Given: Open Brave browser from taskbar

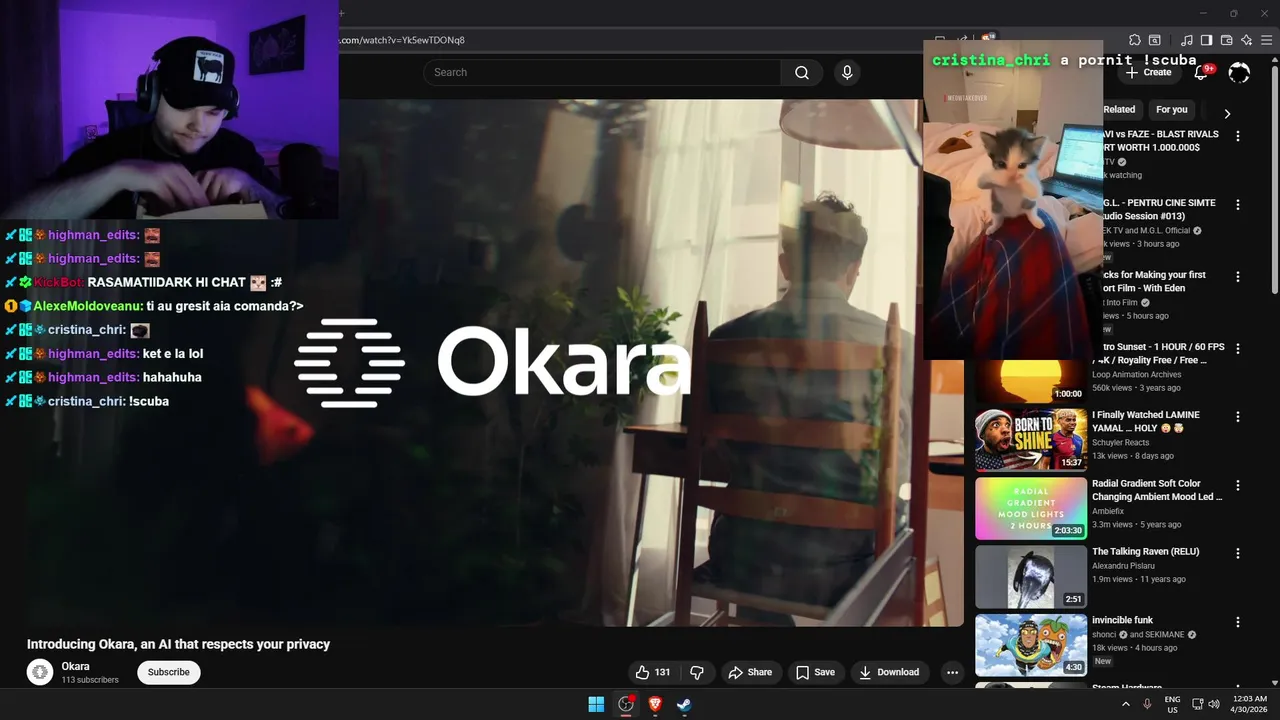Looking at the screenshot, I should [655, 704].
